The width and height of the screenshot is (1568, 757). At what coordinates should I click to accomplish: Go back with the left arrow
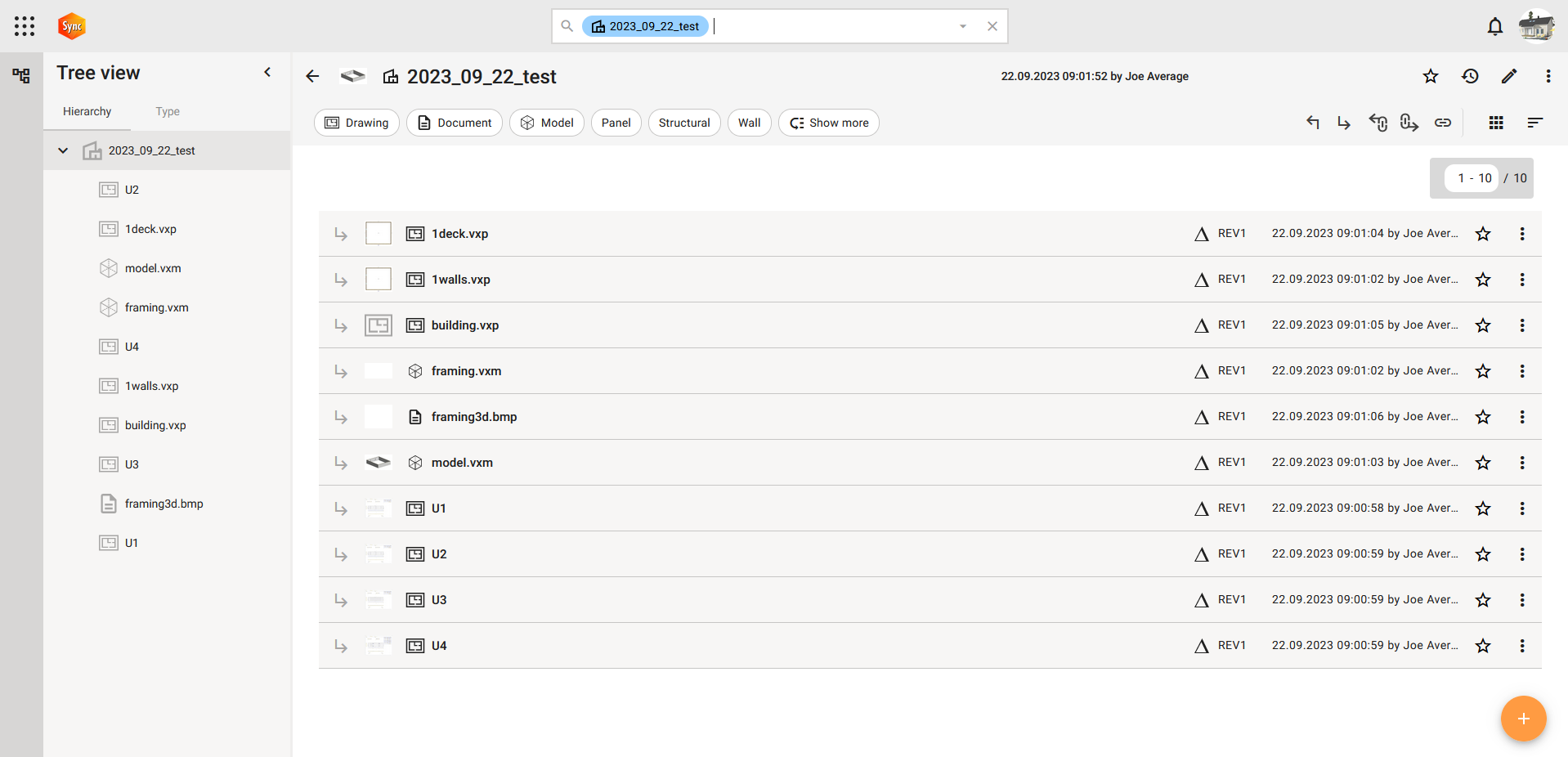click(x=312, y=76)
